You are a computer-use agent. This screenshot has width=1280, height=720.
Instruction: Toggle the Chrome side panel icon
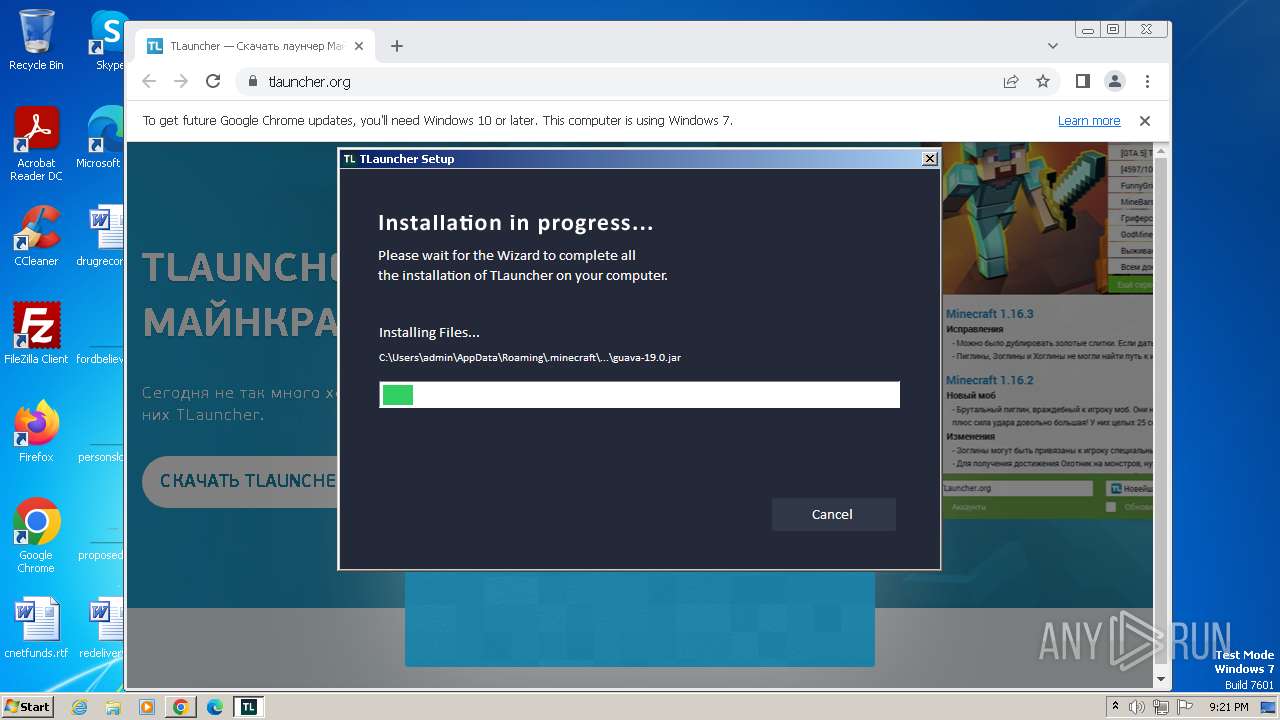pos(1082,81)
